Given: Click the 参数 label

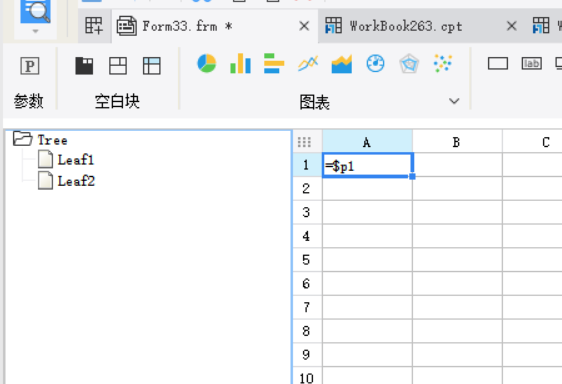Looking at the screenshot, I should 29,101.
